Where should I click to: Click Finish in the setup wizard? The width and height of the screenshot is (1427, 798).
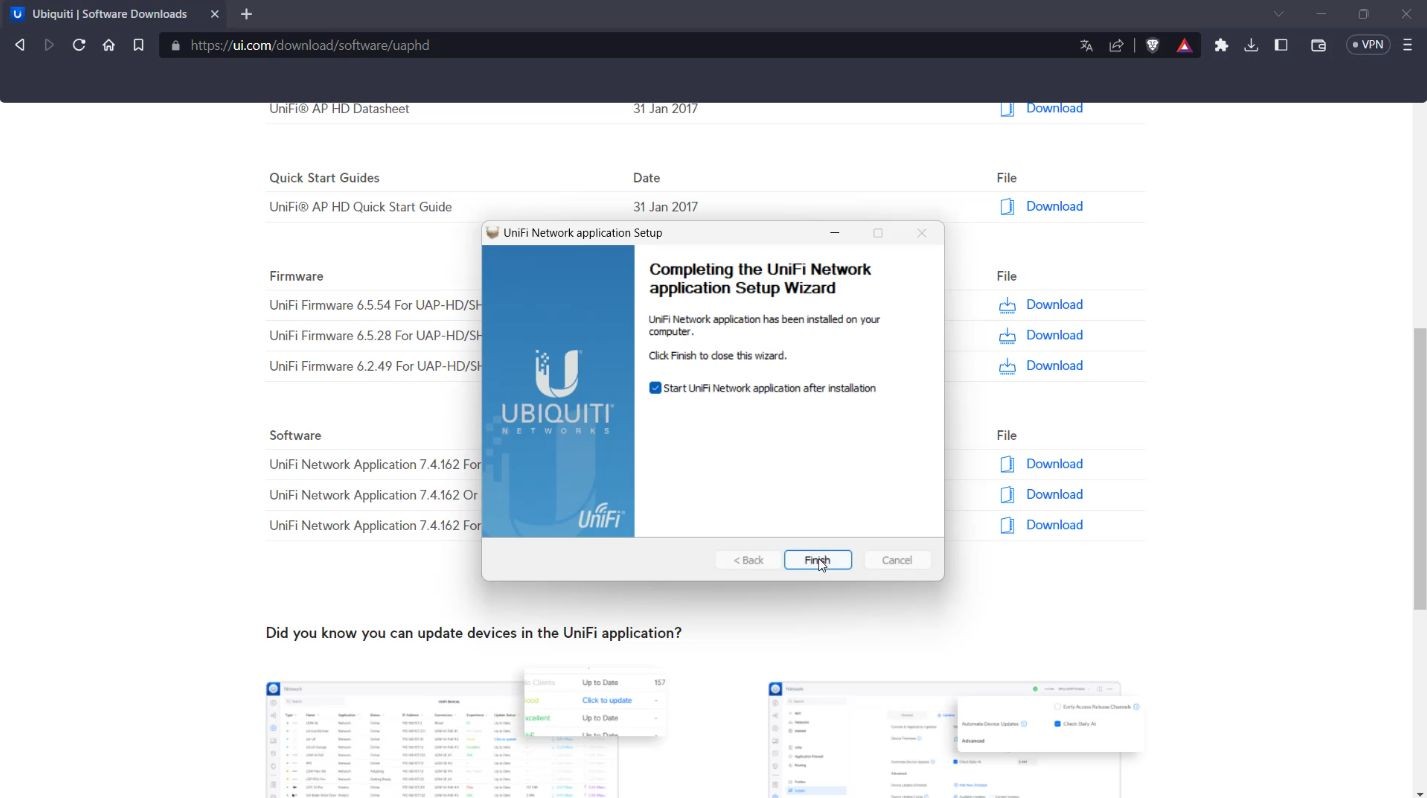(817, 560)
